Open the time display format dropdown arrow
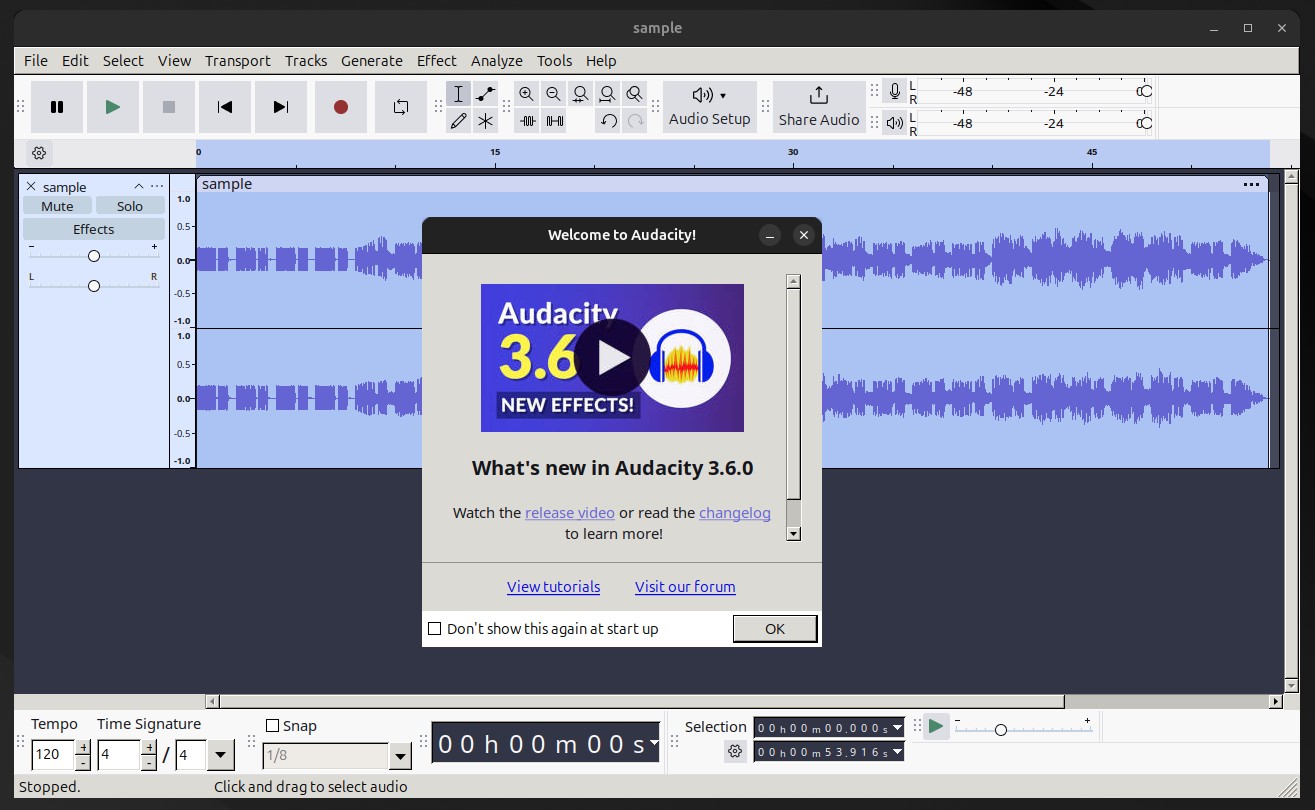The width and height of the screenshot is (1315, 810). coord(654,743)
